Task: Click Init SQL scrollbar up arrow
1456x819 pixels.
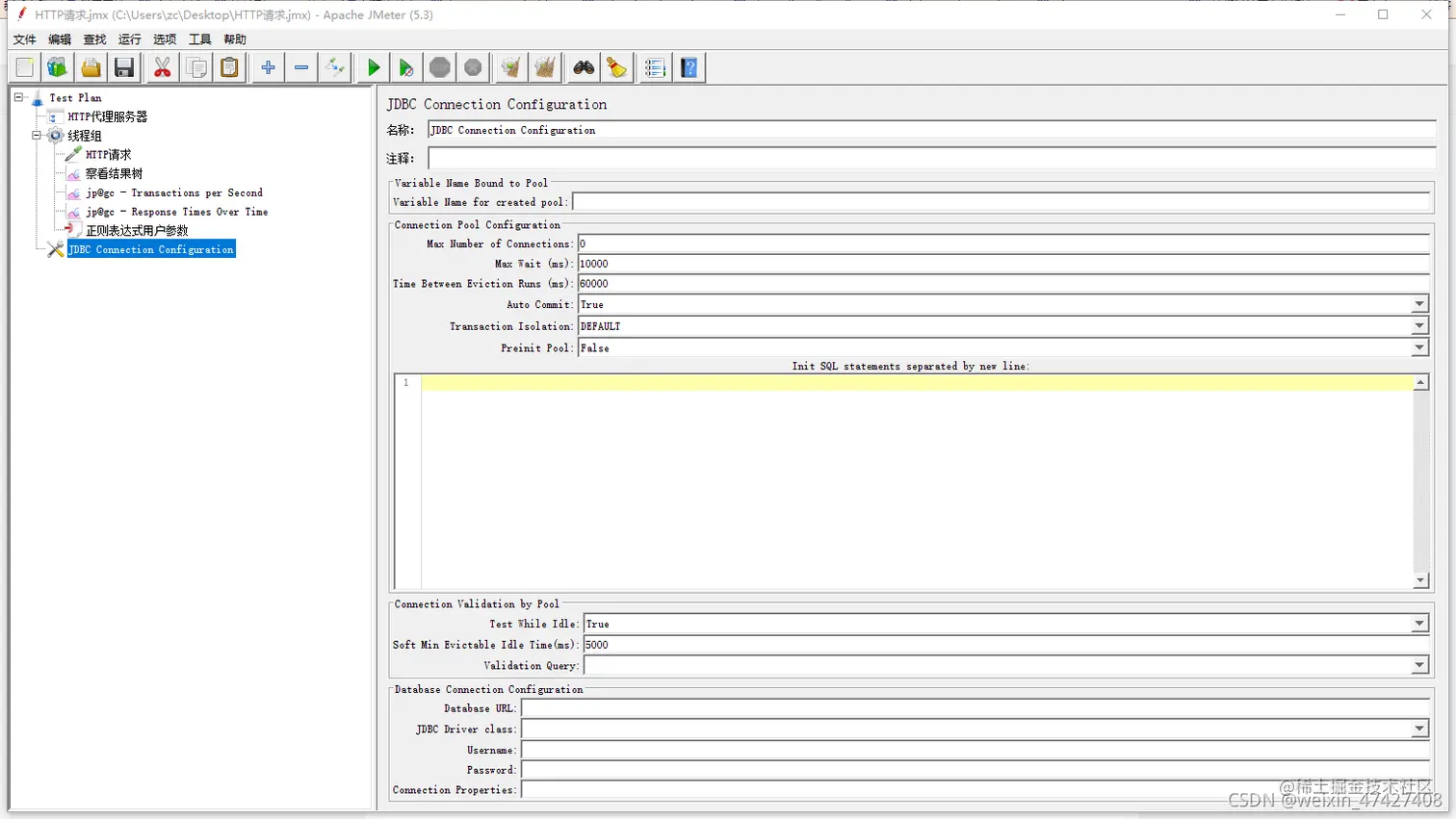Action: (x=1420, y=383)
